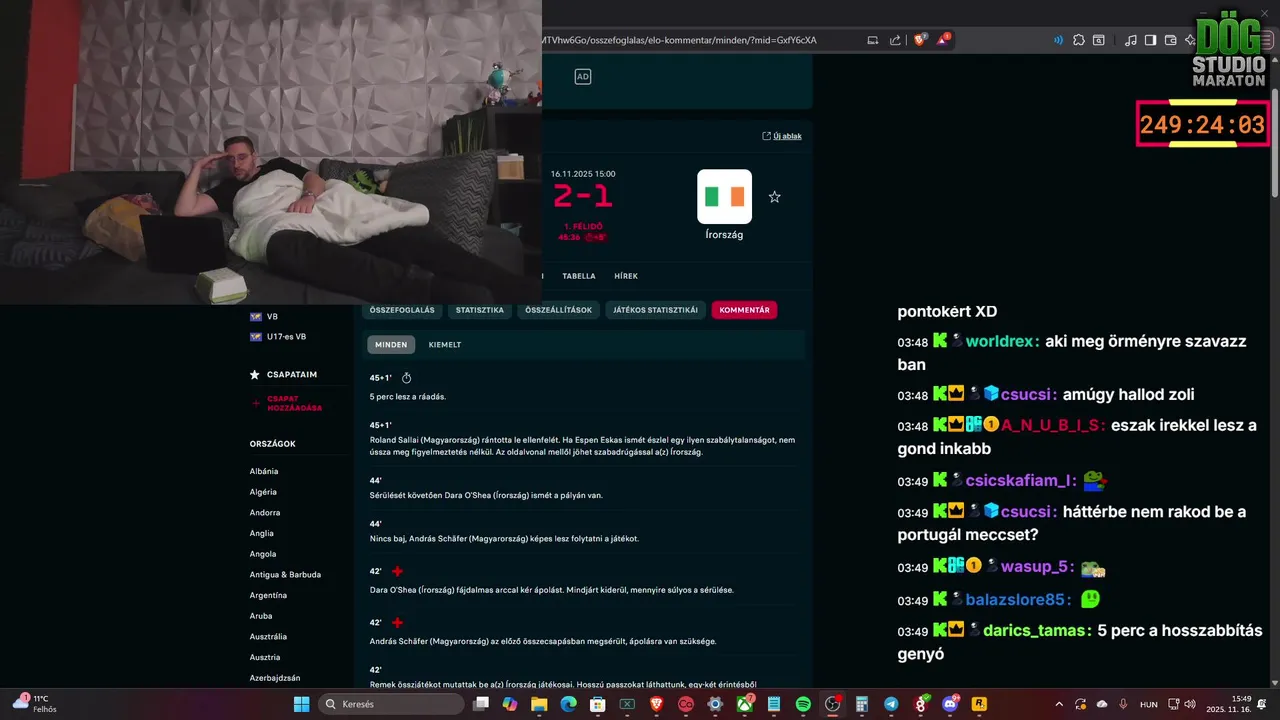Select the KIEMELT comment filter
Viewport: 1280px width, 720px height.
(x=445, y=344)
